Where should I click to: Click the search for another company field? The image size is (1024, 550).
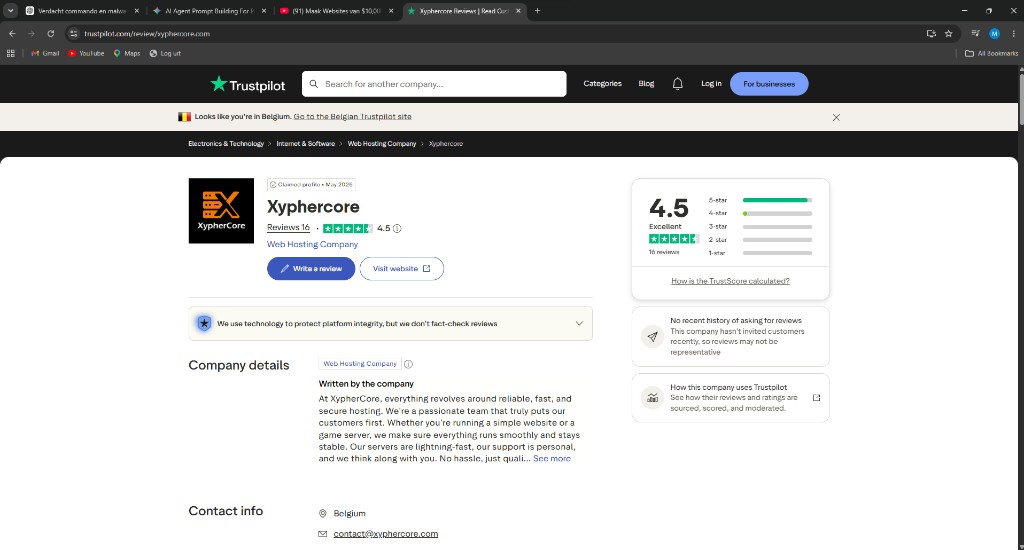[434, 84]
